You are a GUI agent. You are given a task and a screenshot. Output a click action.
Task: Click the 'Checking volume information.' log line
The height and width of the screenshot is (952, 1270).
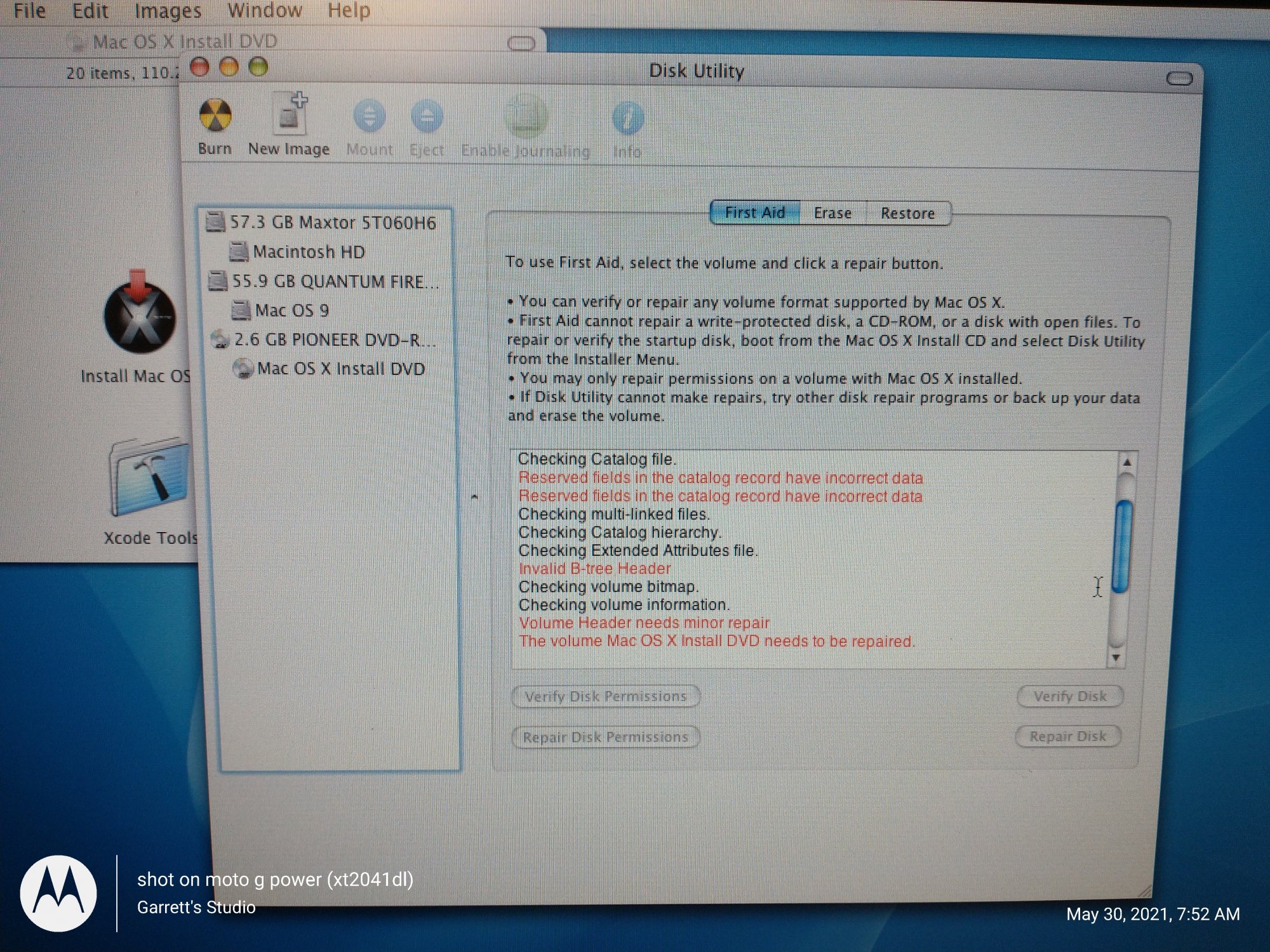click(624, 605)
